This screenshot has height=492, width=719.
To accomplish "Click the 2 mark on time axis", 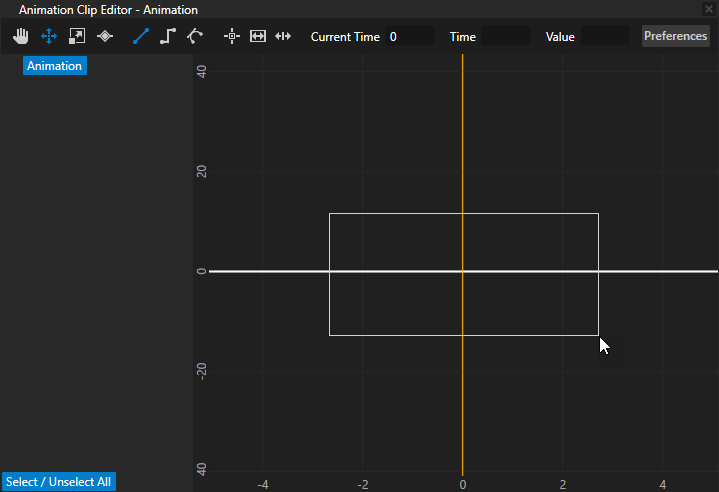I will (563, 484).
